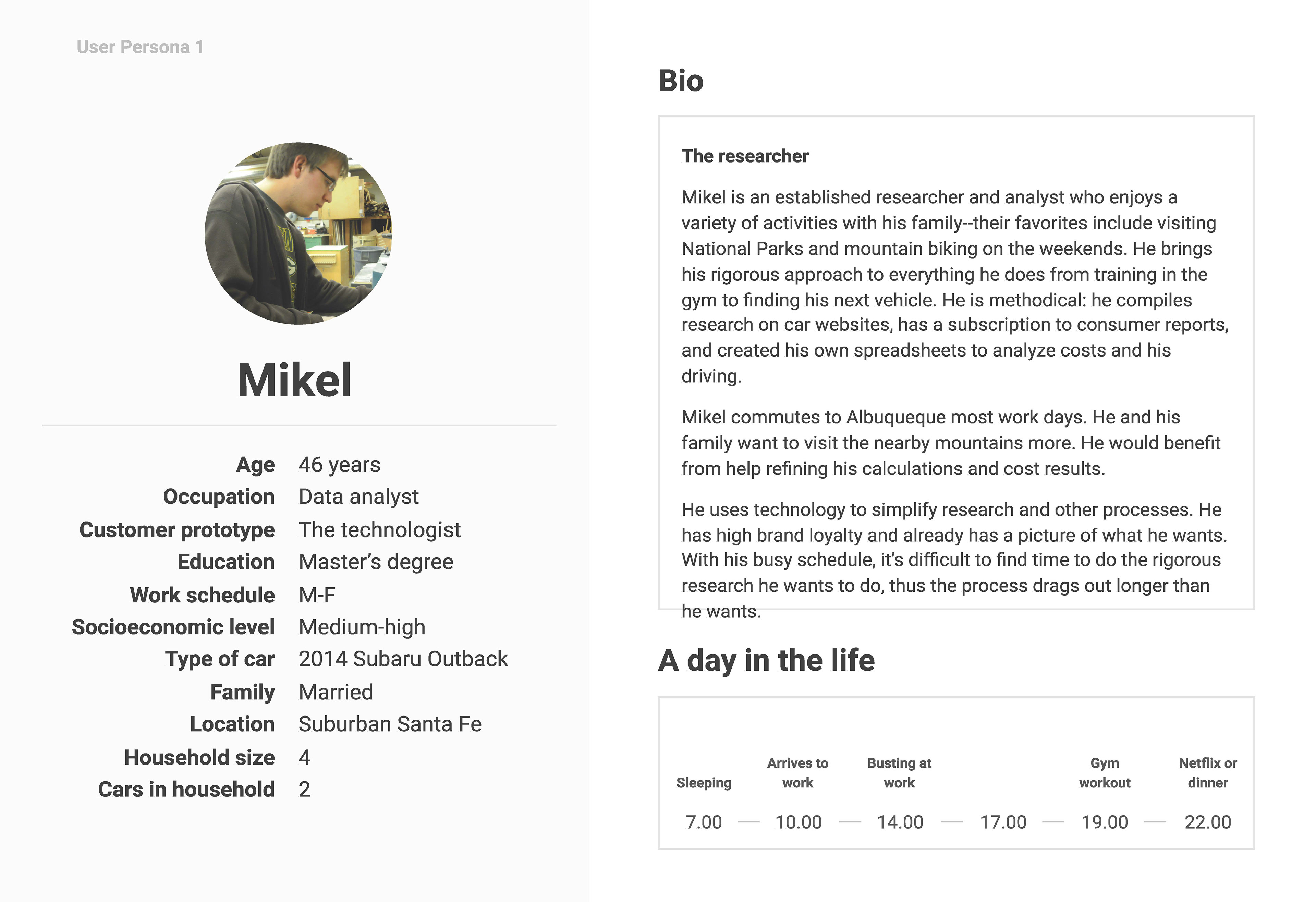Viewport: 1316px width, 902px height.
Task: Click the 'Customer prototype' field label
Action: pos(177,530)
